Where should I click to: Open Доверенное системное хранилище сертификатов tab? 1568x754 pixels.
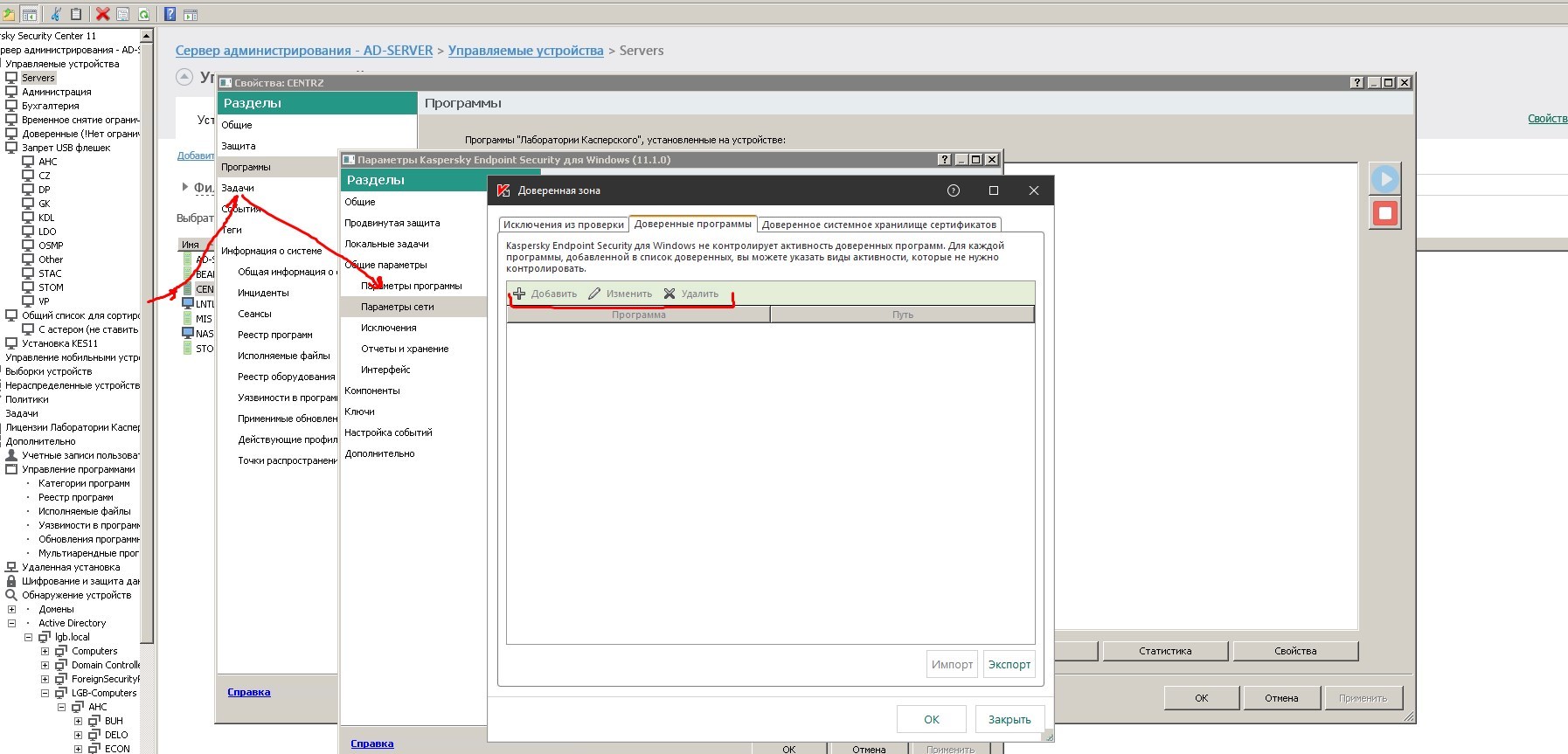pyautogui.click(x=878, y=225)
